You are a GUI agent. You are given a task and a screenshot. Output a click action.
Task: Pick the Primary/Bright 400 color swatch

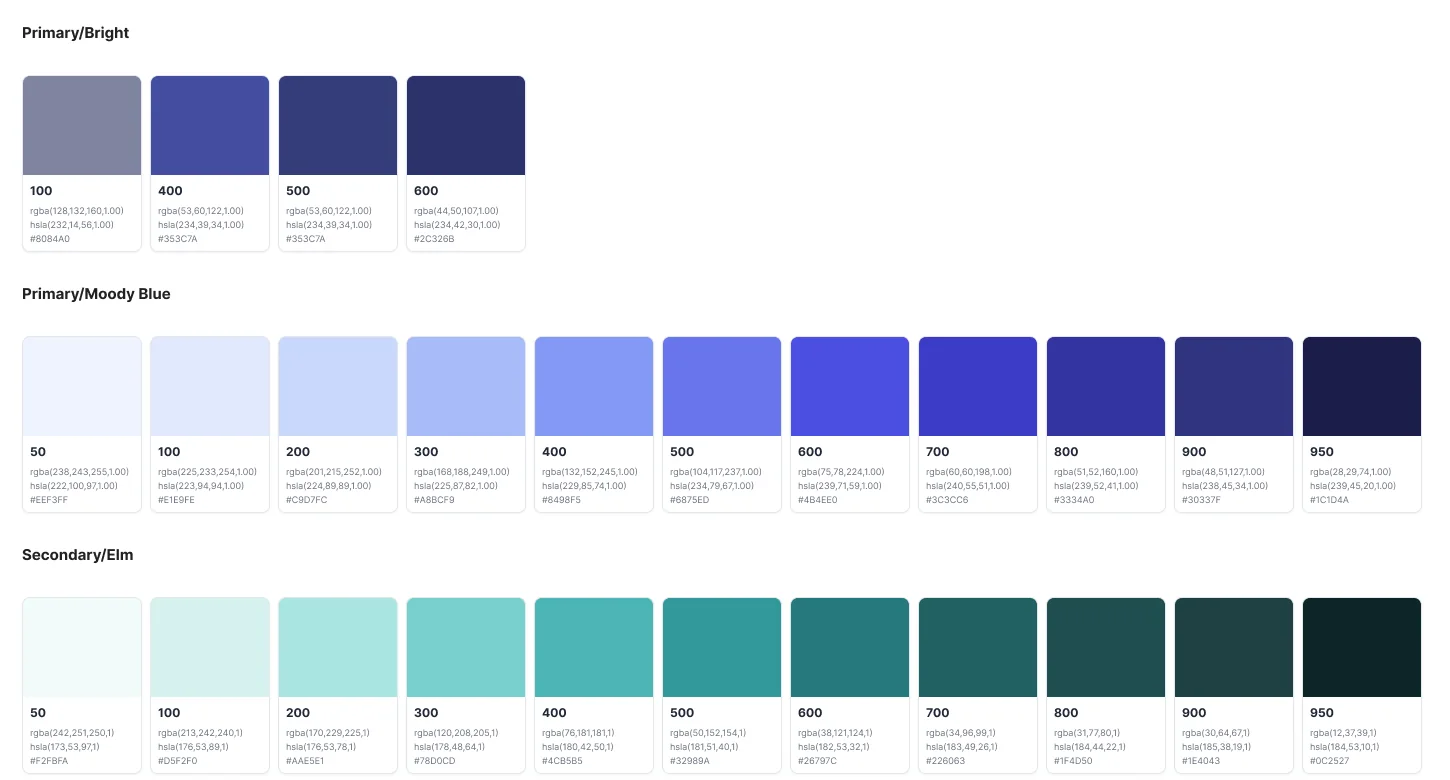pos(210,125)
